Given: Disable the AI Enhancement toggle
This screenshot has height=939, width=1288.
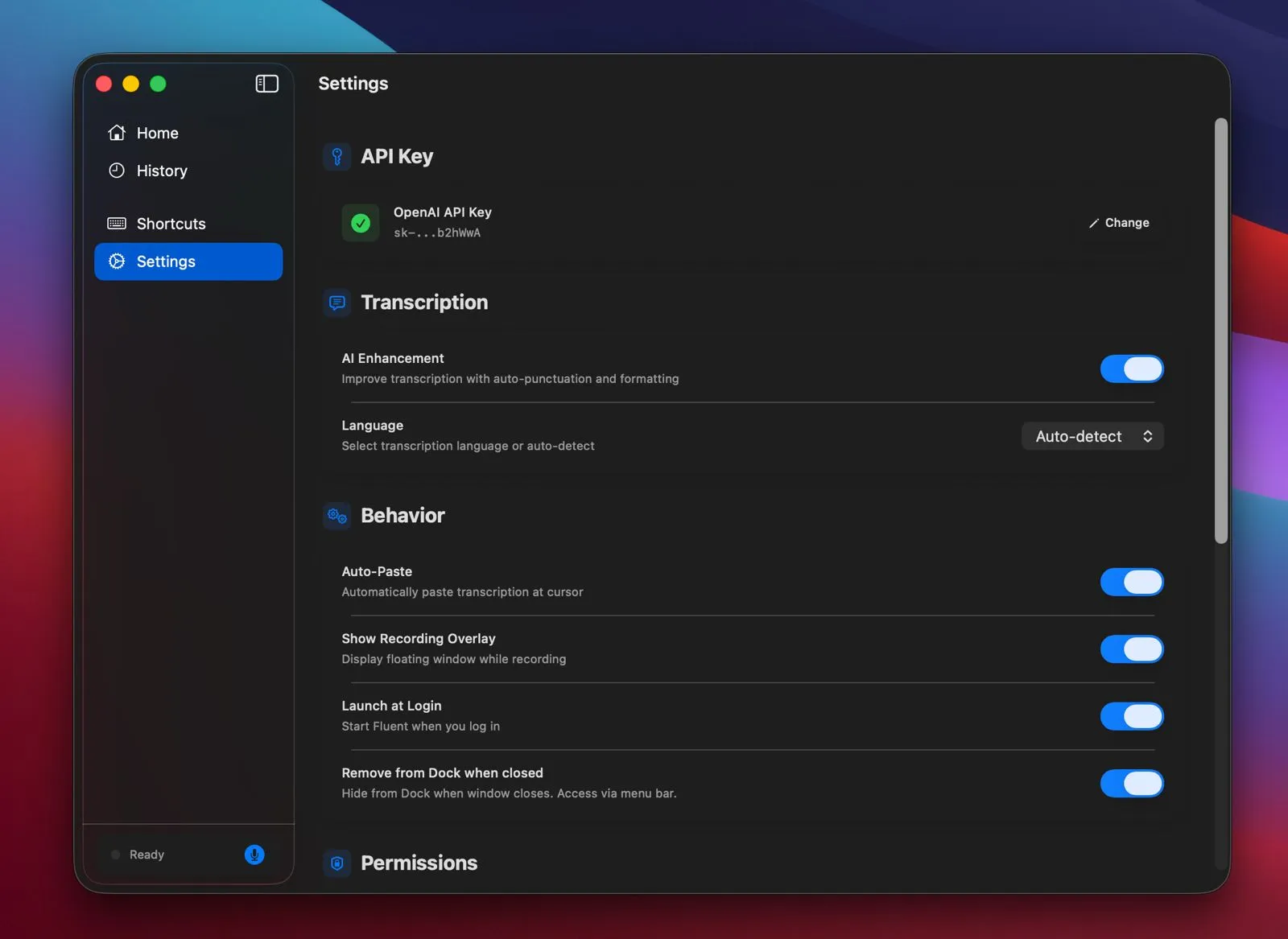Looking at the screenshot, I should tap(1131, 369).
